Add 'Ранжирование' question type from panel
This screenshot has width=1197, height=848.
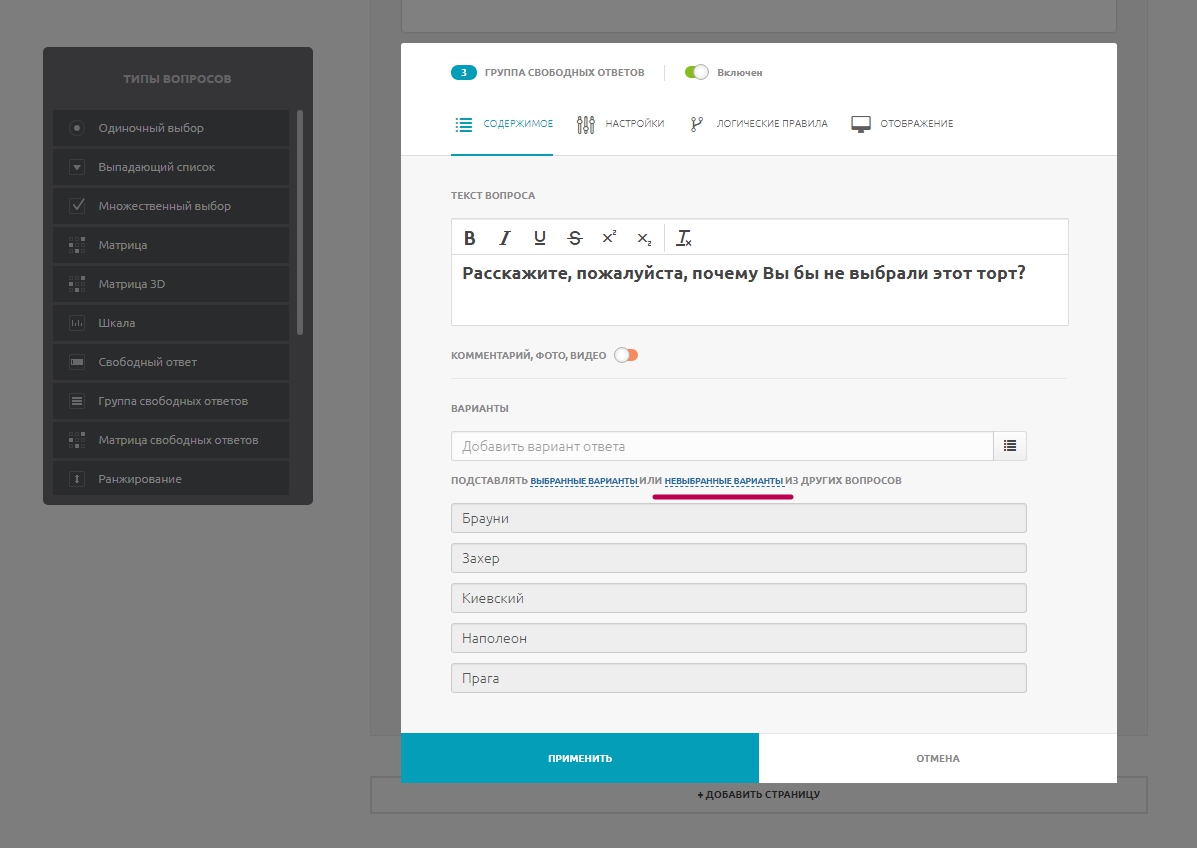coord(140,479)
